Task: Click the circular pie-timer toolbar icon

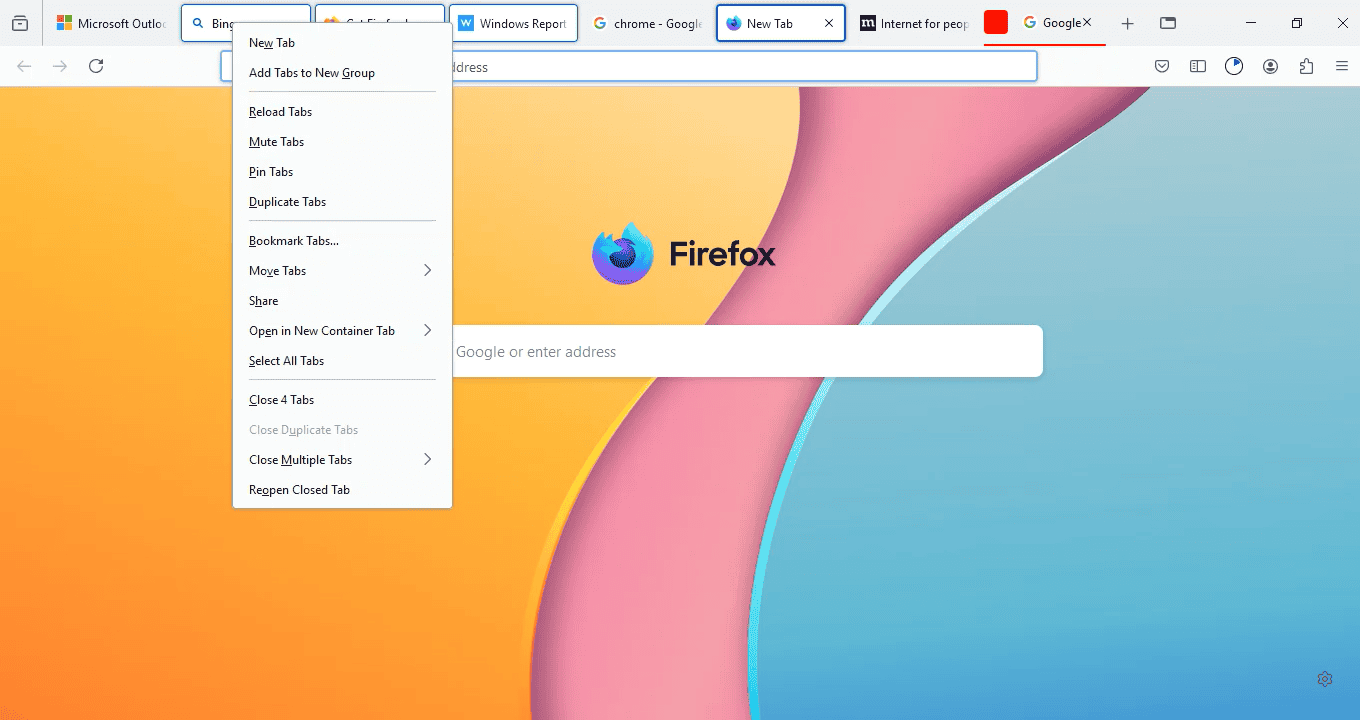Action: (1234, 66)
